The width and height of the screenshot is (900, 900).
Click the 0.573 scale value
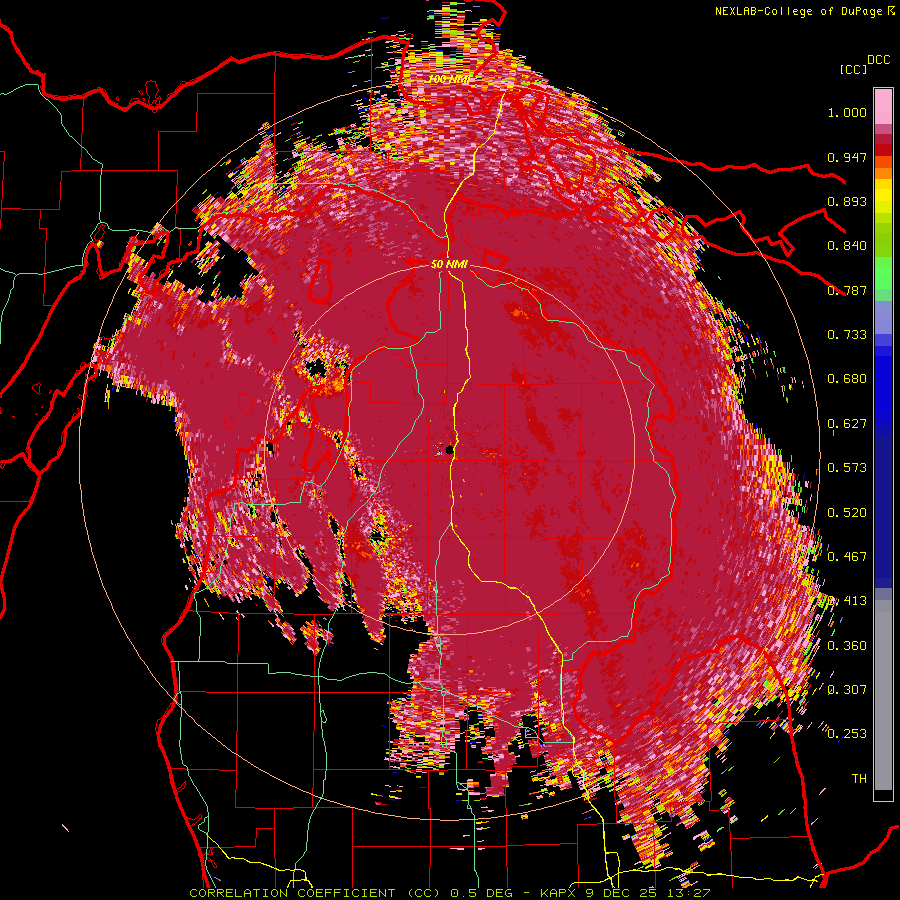tap(847, 468)
